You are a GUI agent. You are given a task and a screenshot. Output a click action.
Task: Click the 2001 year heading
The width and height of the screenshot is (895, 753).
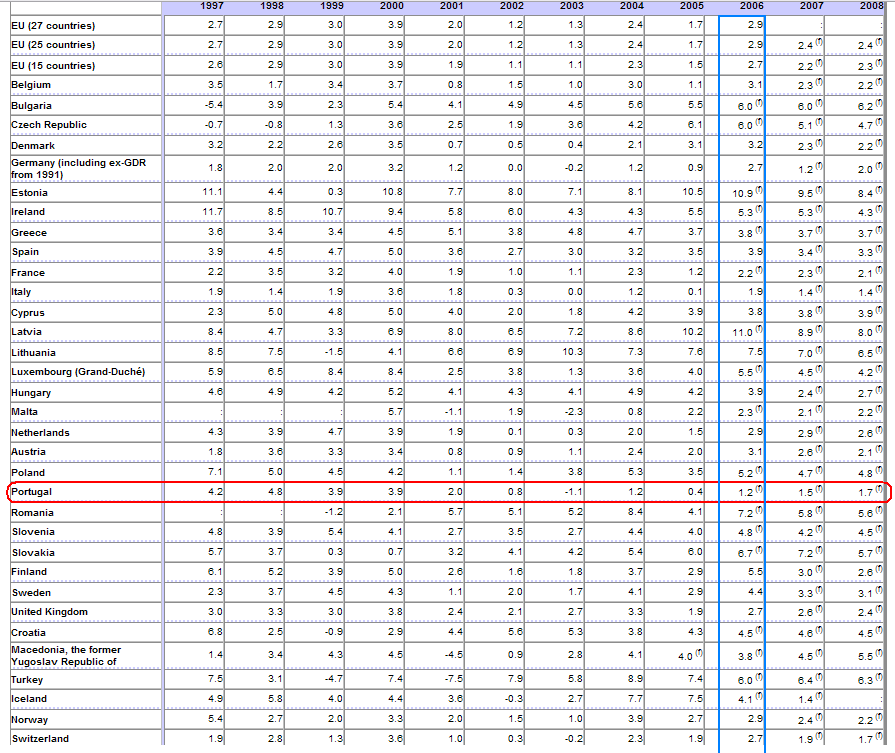tap(451, 6)
